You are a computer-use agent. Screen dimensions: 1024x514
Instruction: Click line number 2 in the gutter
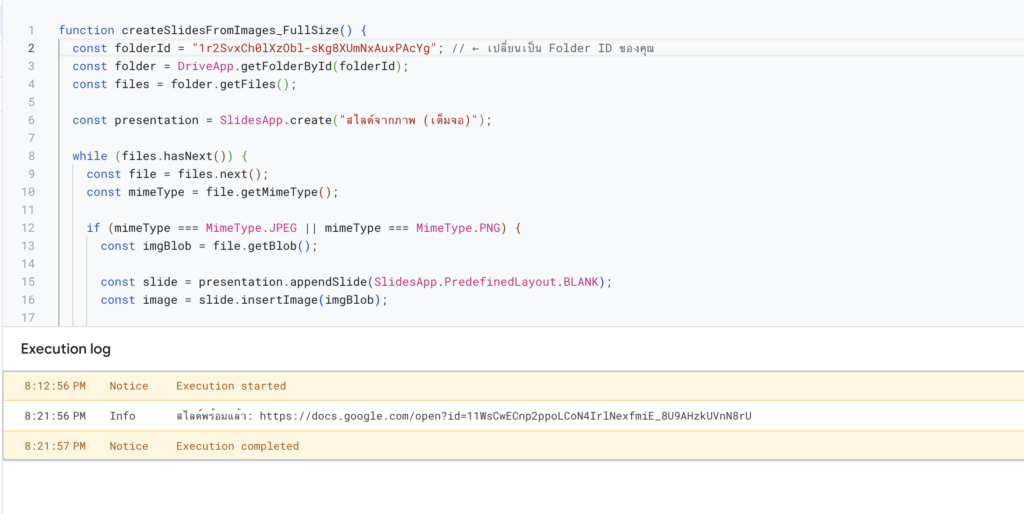[31, 48]
